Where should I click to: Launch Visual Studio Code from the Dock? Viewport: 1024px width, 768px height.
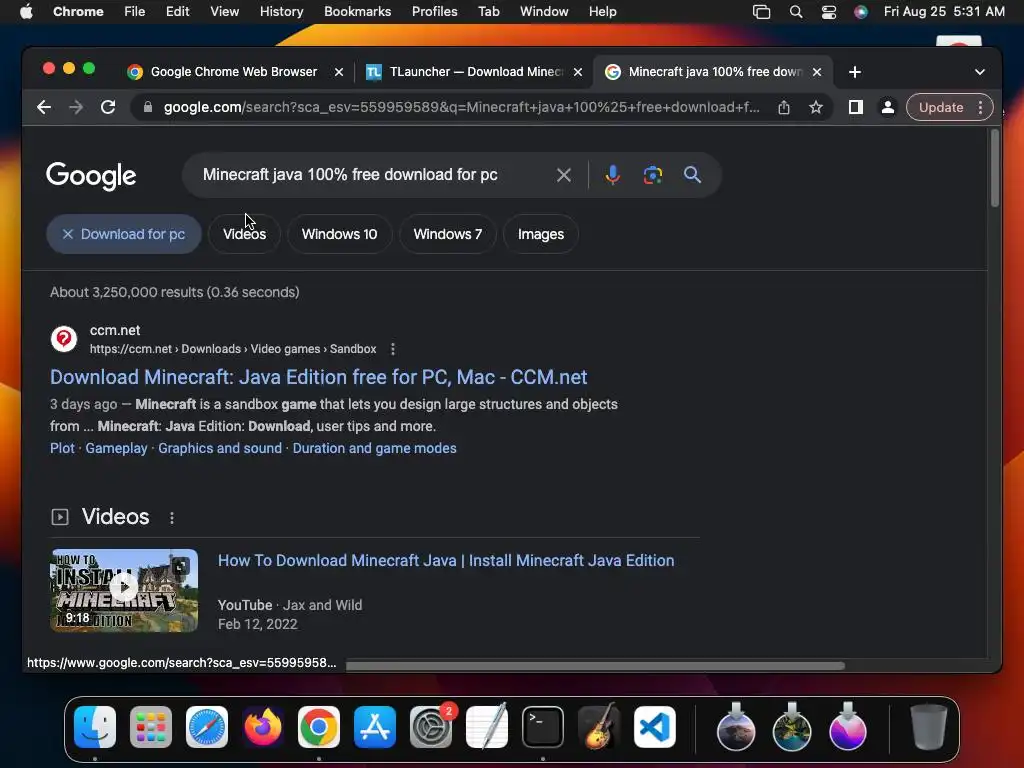[x=655, y=727]
